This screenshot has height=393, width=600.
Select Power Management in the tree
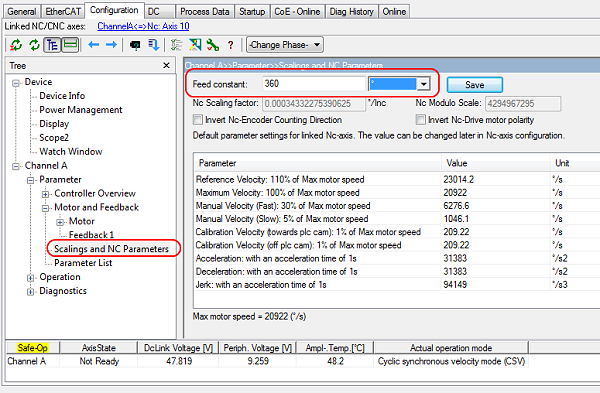pyautogui.click(x=81, y=110)
